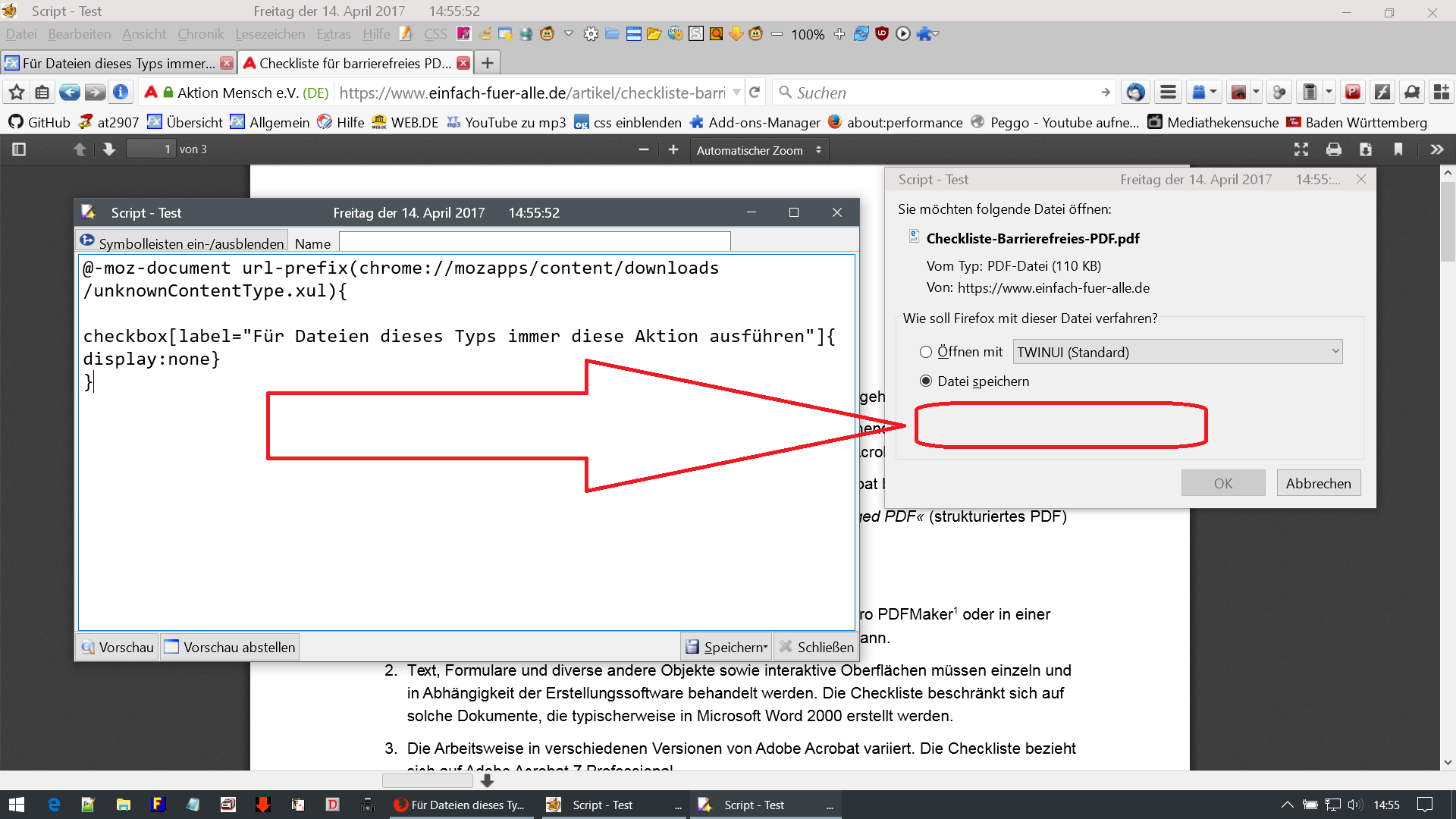Open the Chronik menu
The height and width of the screenshot is (819, 1456).
[200, 34]
